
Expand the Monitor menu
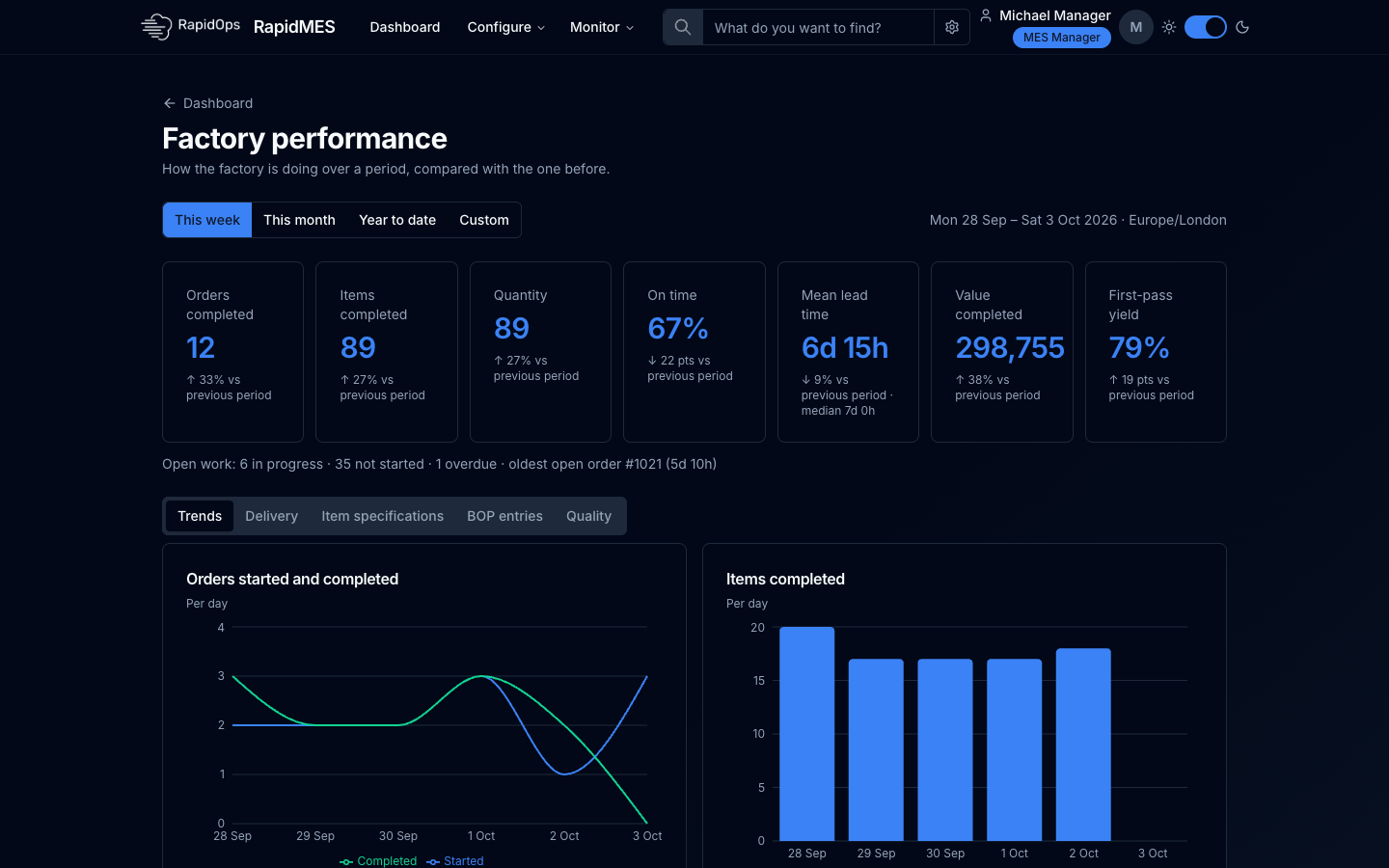click(x=602, y=27)
